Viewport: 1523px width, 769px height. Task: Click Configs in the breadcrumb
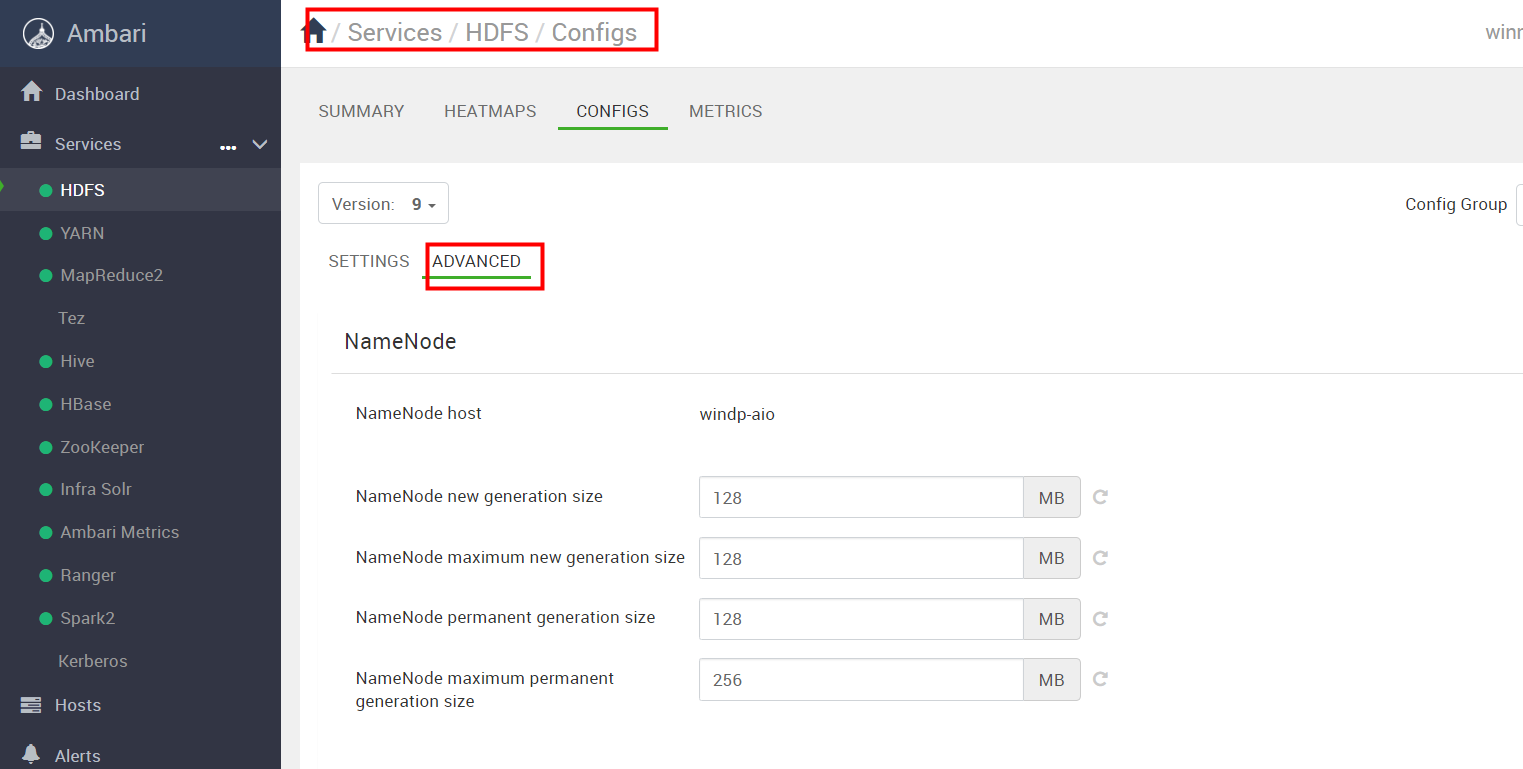tap(594, 32)
